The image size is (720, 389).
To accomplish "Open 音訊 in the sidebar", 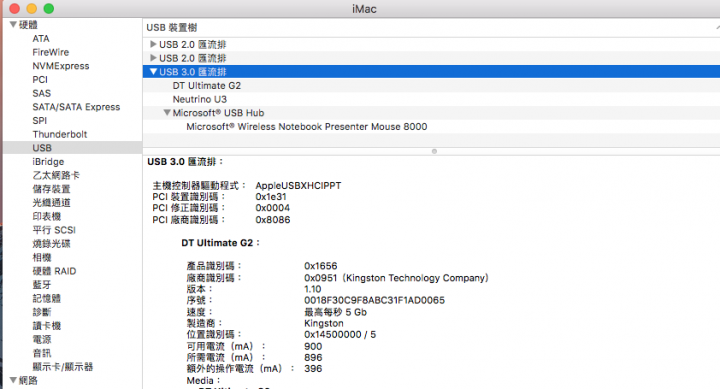I will point(42,353).
